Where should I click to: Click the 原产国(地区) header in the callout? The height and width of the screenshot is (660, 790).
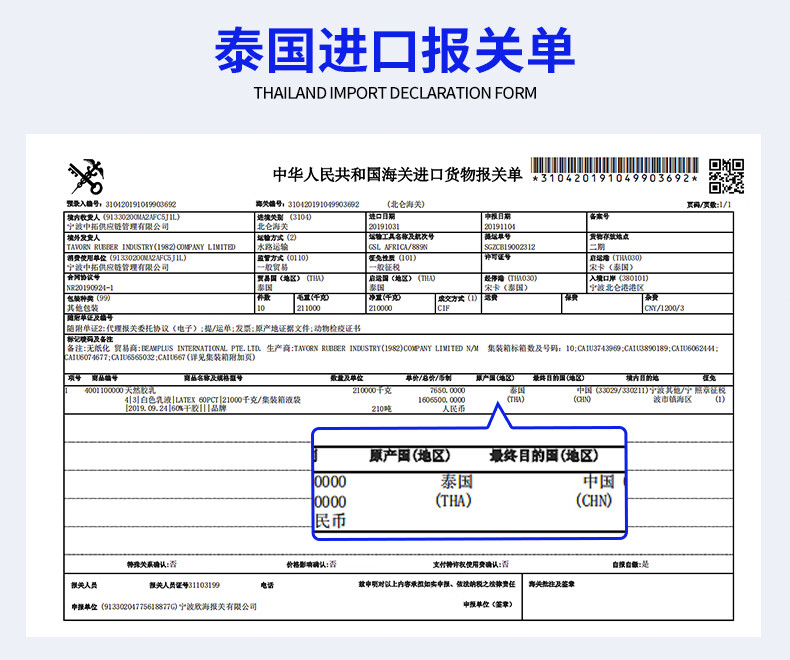(412, 456)
